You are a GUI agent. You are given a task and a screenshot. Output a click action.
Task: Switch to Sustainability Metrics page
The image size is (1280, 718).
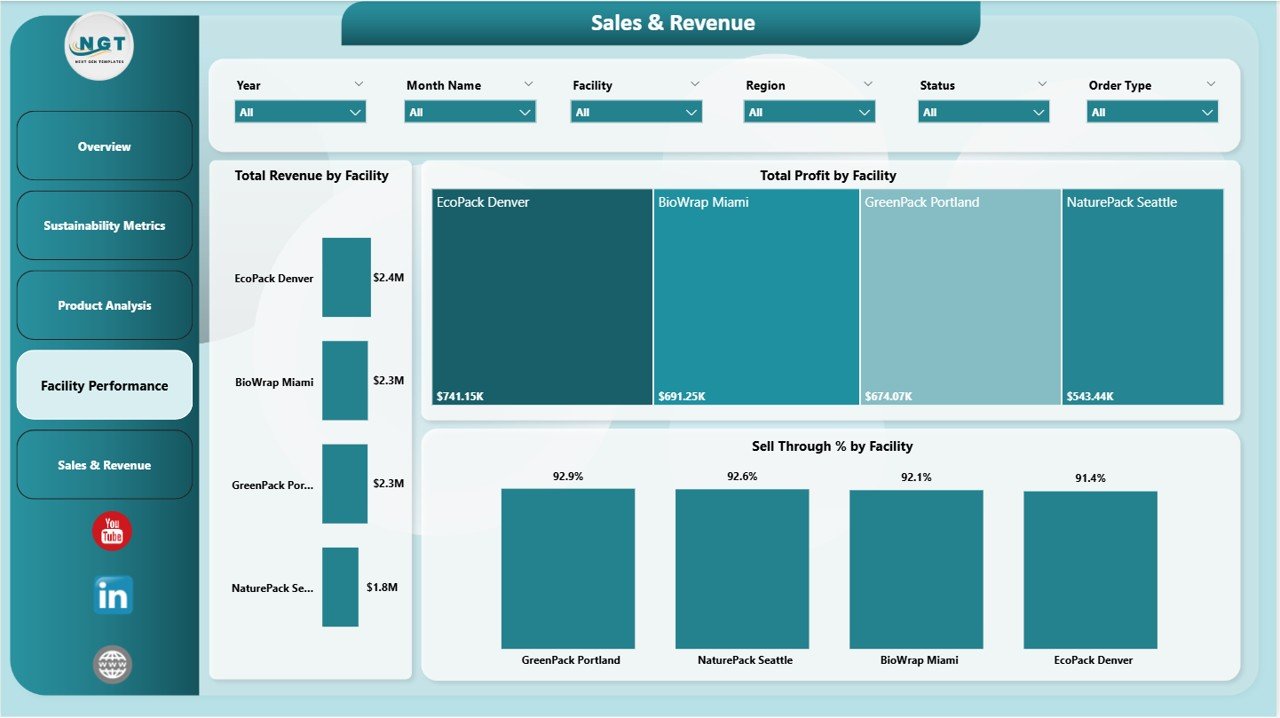[x=104, y=226]
